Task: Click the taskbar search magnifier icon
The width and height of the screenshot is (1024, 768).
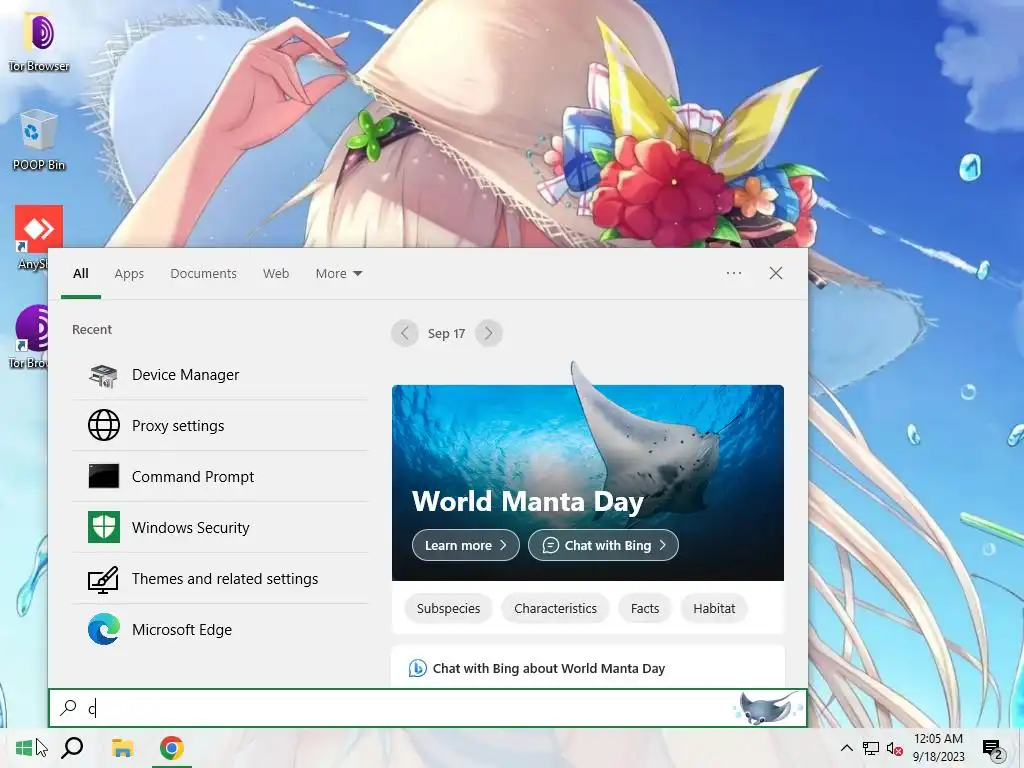Action: [72, 748]
